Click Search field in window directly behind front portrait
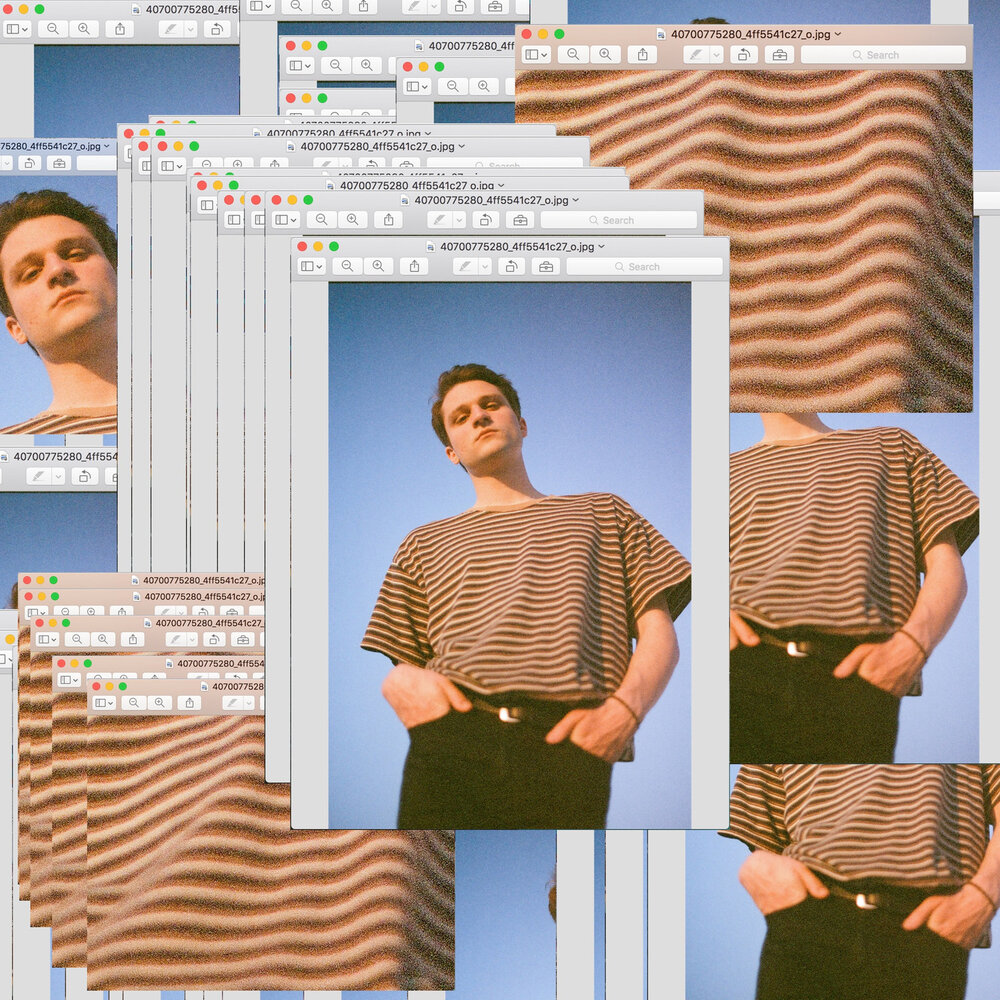1000x1000 pixels. (x=619, y=220)
